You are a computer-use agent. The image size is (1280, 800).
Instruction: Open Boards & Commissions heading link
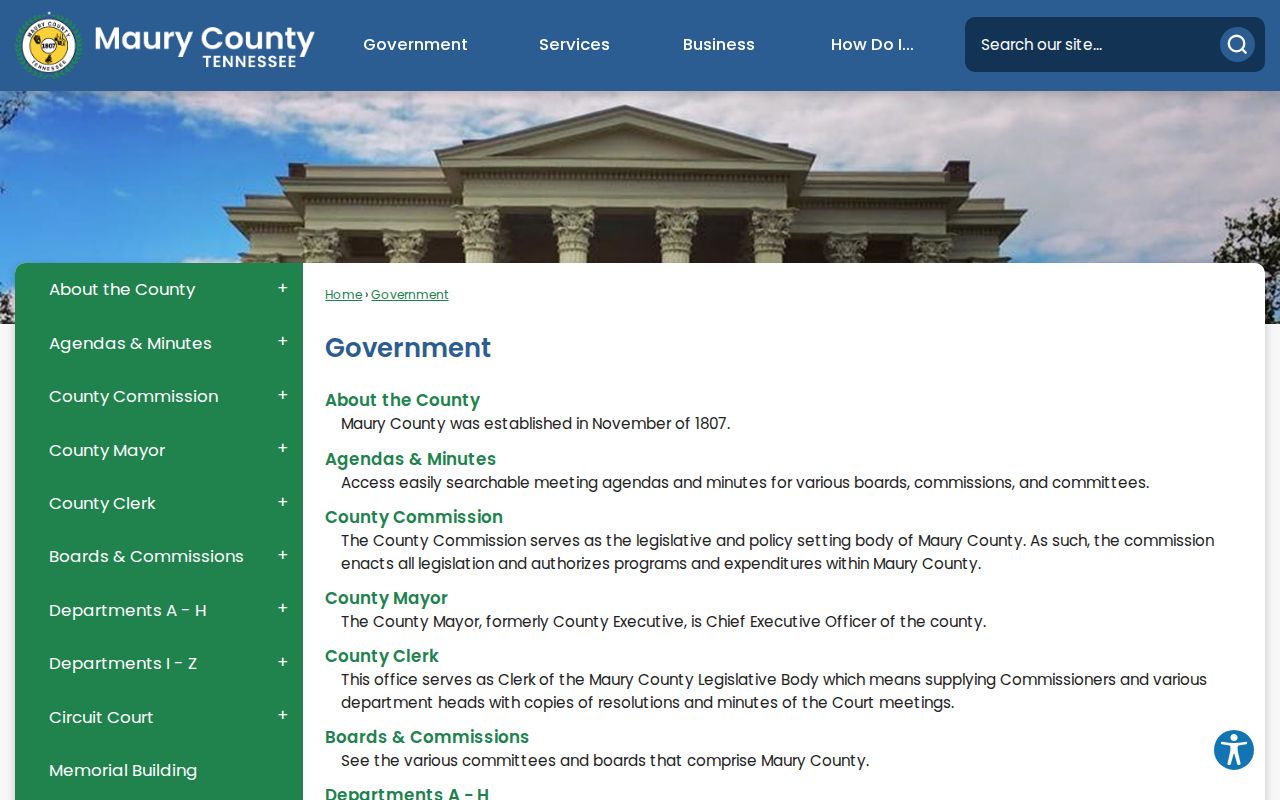pyautogui.click(x=427, y=737)
